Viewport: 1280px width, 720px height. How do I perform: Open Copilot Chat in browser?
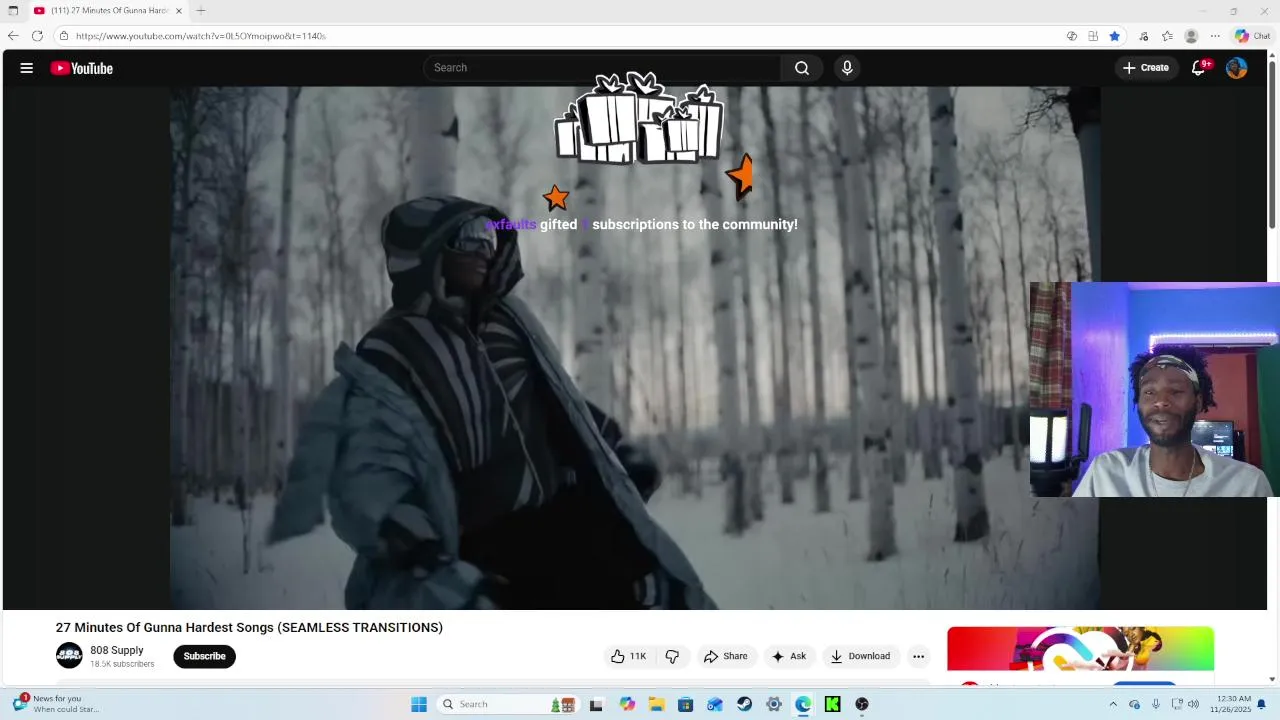click(1252, 36)
